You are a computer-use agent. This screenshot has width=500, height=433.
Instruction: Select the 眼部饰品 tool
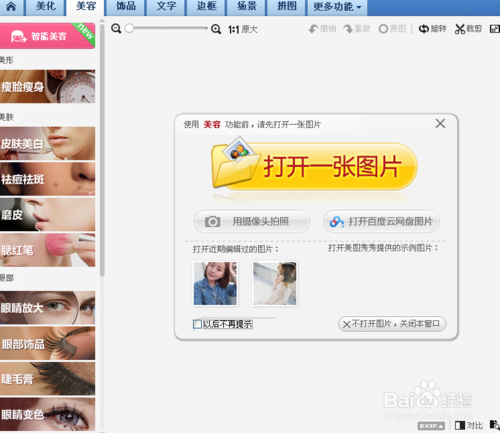47,343
